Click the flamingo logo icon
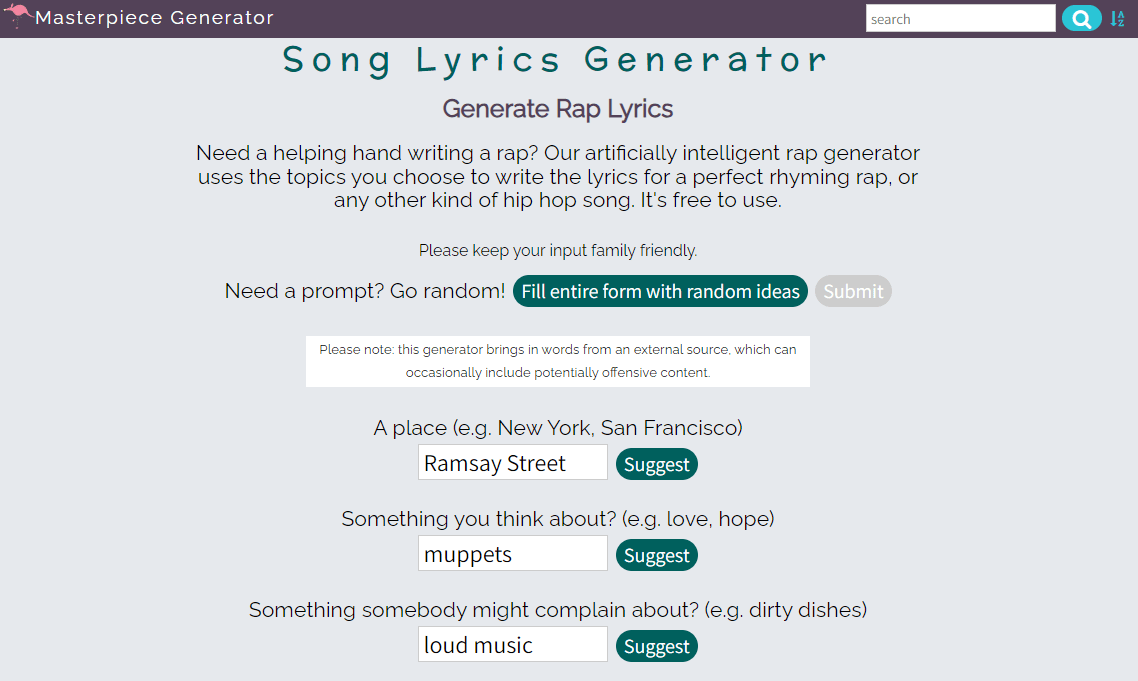The height and width of the screenshot is (681, 1138). pos(17,15)
